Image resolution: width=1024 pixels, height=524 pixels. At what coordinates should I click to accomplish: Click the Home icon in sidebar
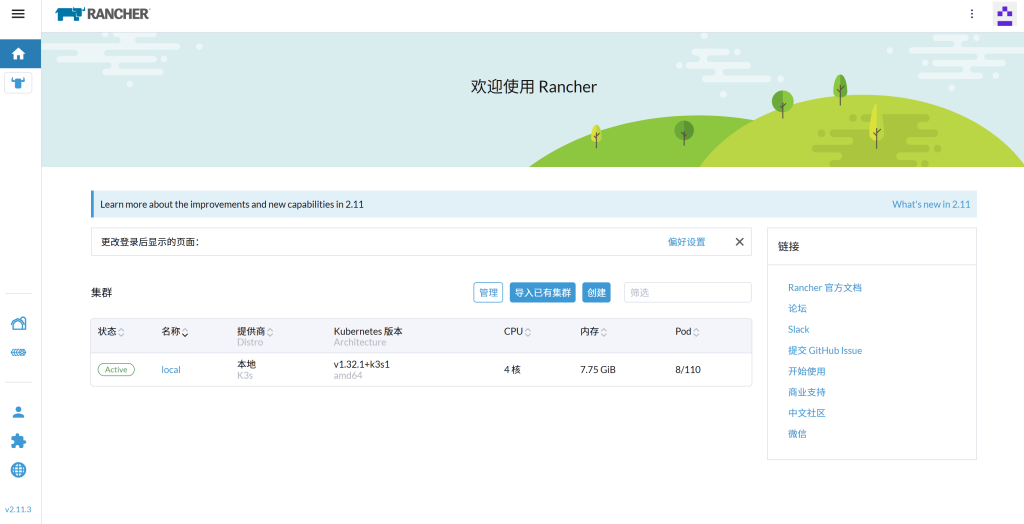click(18, 54)
